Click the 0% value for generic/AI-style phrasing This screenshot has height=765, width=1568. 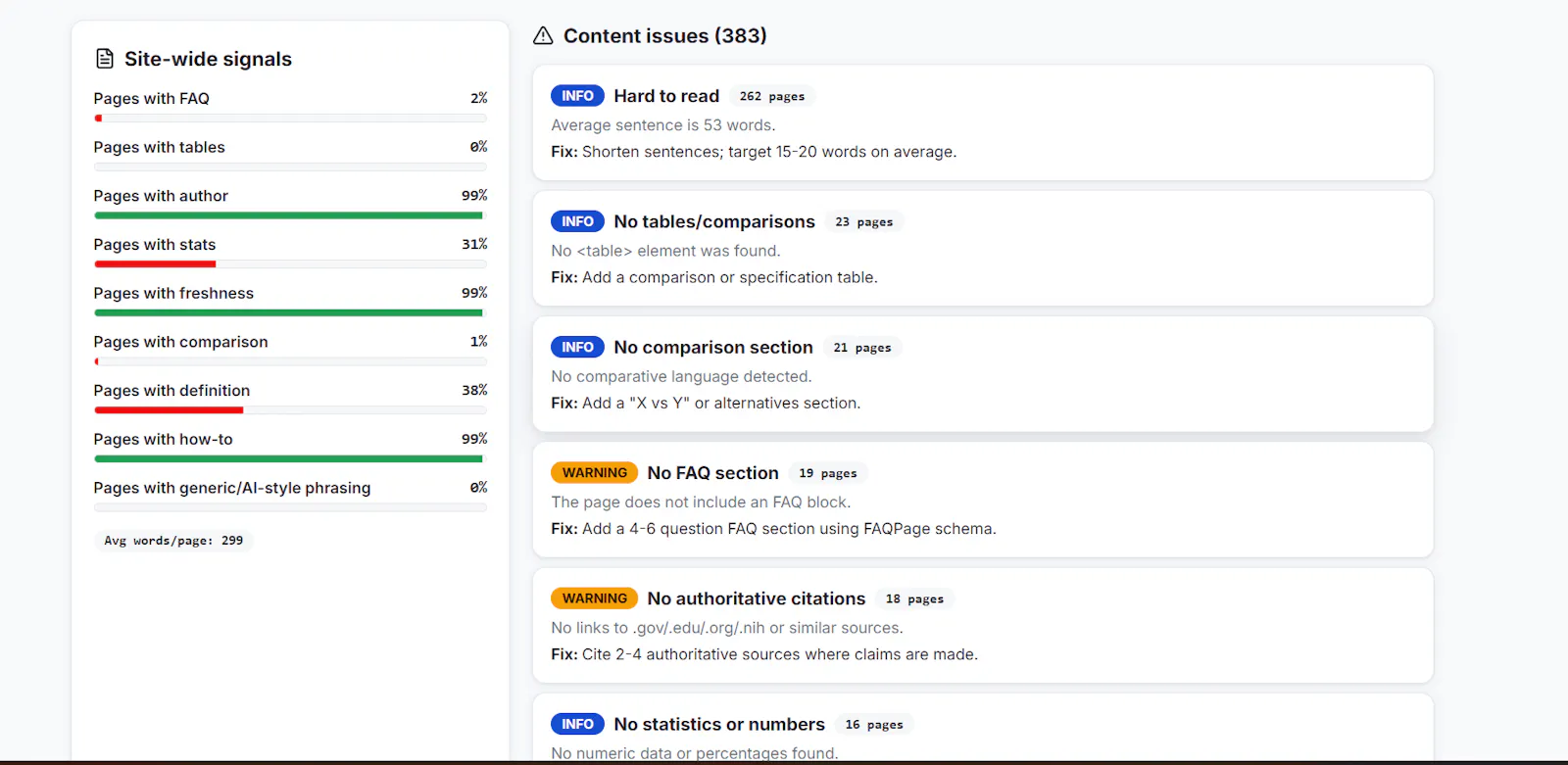[x=478, y=487]
